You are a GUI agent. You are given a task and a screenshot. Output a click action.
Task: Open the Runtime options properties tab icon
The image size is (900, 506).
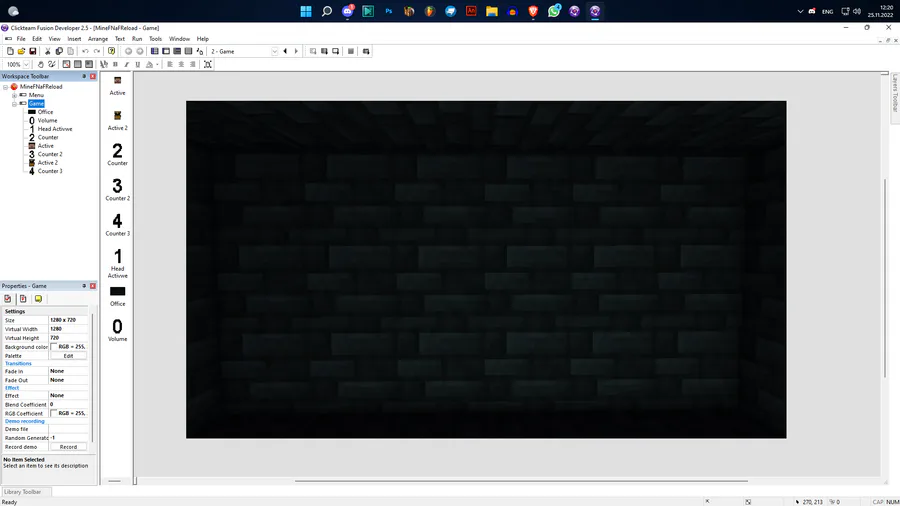[23, 298]
